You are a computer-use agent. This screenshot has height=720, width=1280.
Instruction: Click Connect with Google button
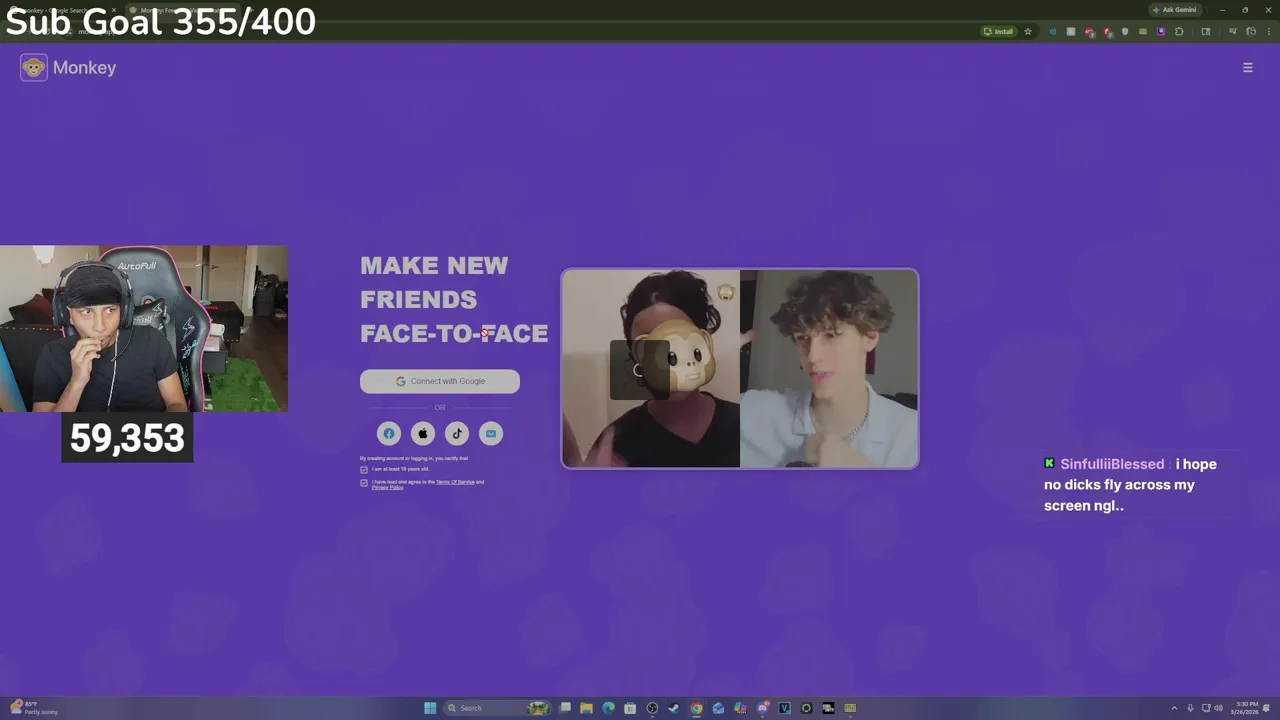[440, 381]
